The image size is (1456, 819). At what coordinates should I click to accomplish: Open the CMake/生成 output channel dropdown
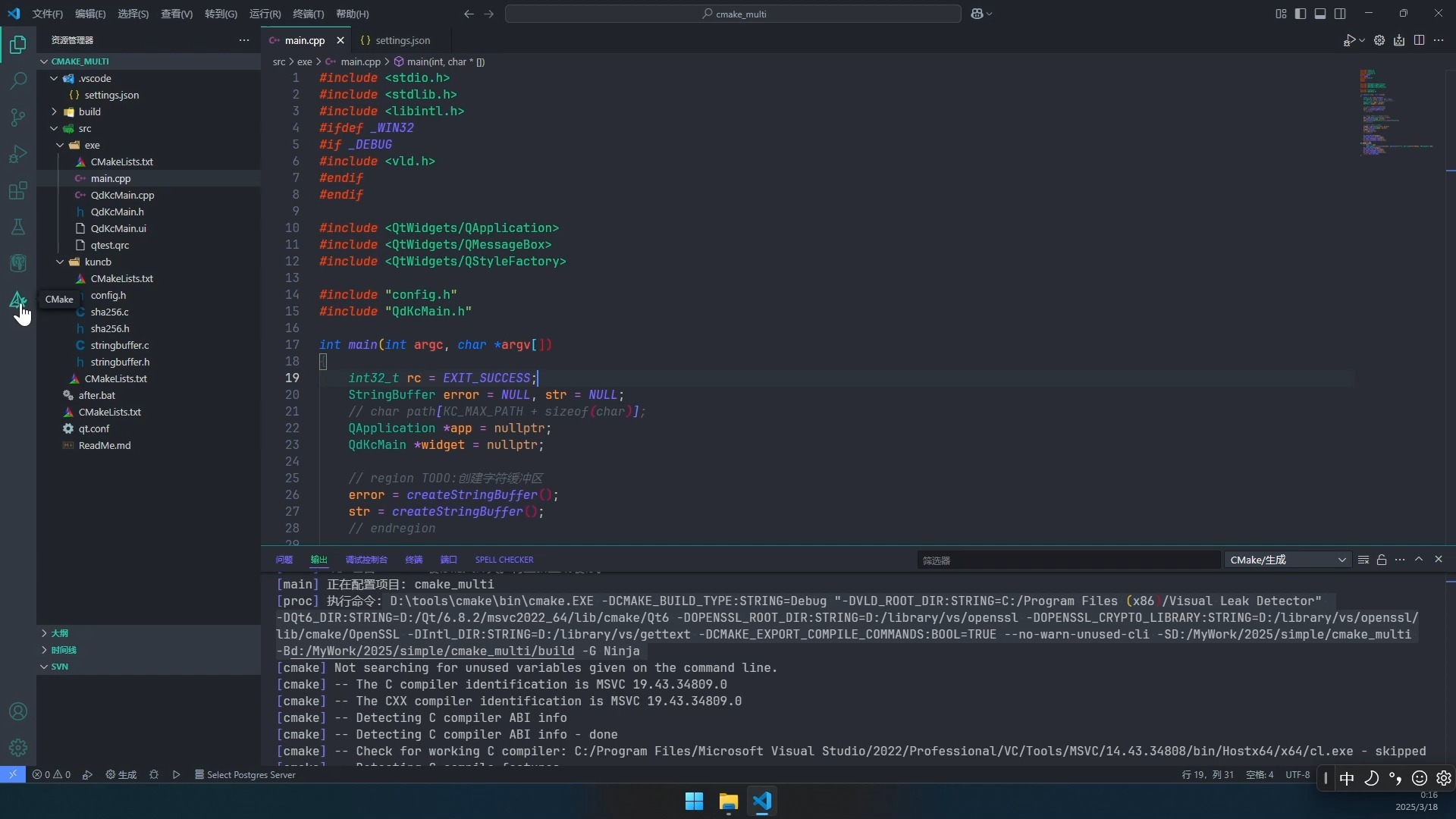pyautogui.click(x=1287, y=560)
